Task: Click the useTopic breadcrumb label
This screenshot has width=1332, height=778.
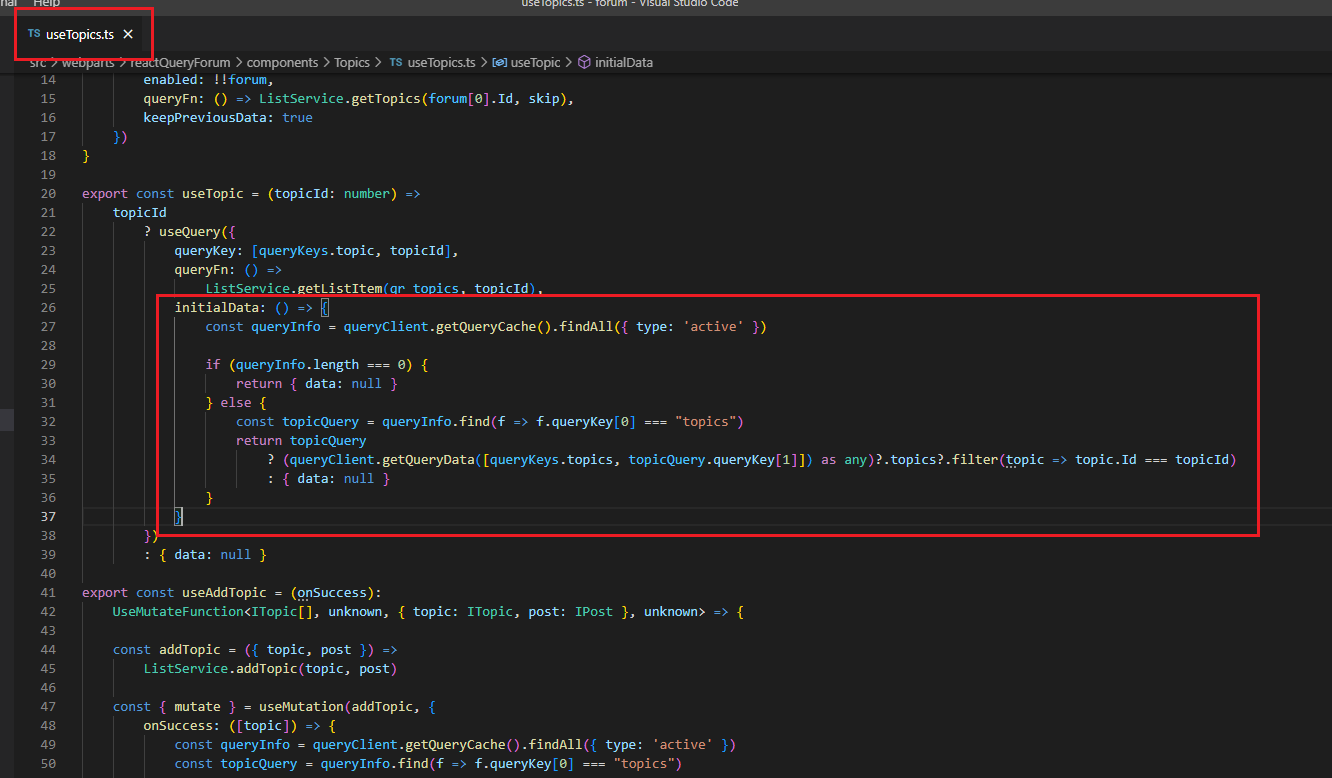Action: pyautogui.click(x=535, y=62)
